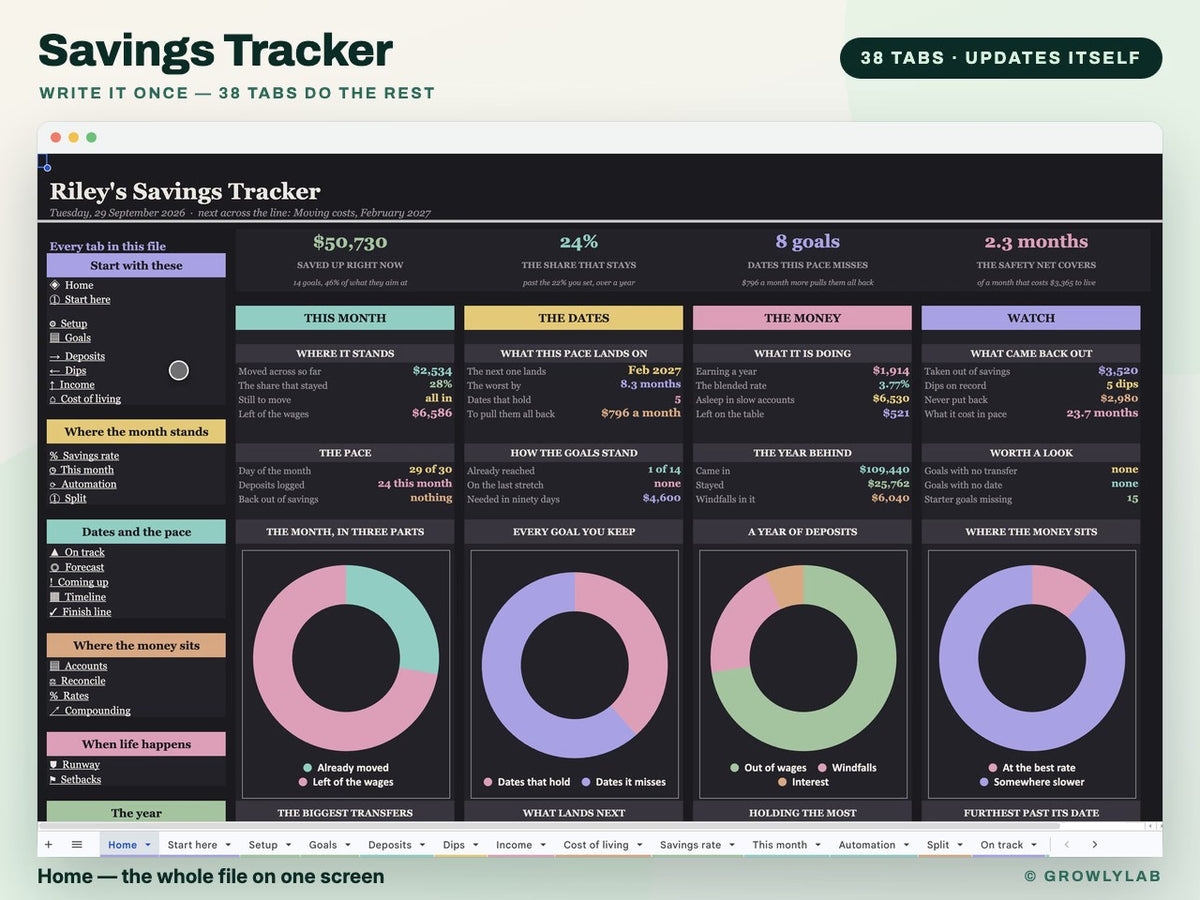Screen dimensions: 1200x900
Task: Select the $3,520 taken out of savings value
Action: [x=1118, y=370]
